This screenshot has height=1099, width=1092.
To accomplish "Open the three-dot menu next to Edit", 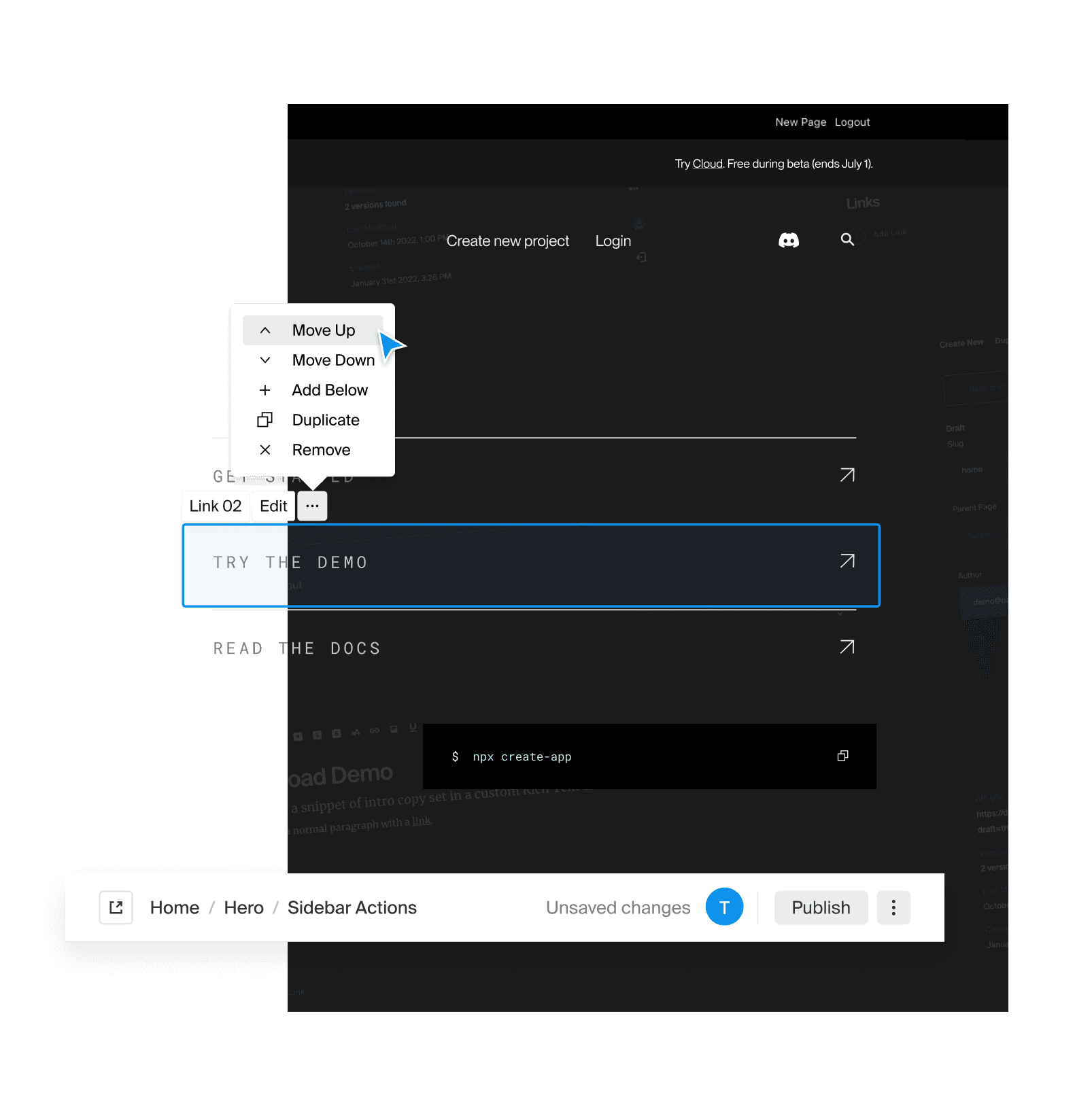I will coord(312,506).
